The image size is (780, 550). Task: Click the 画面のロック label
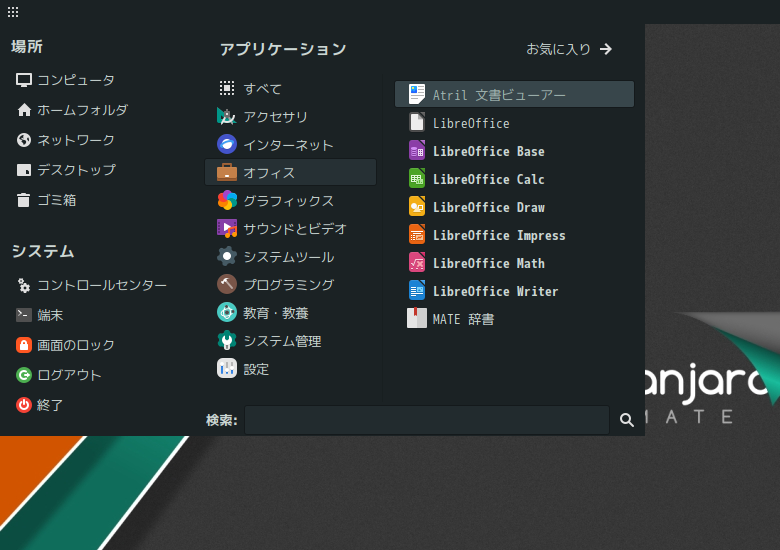point(76,345)
